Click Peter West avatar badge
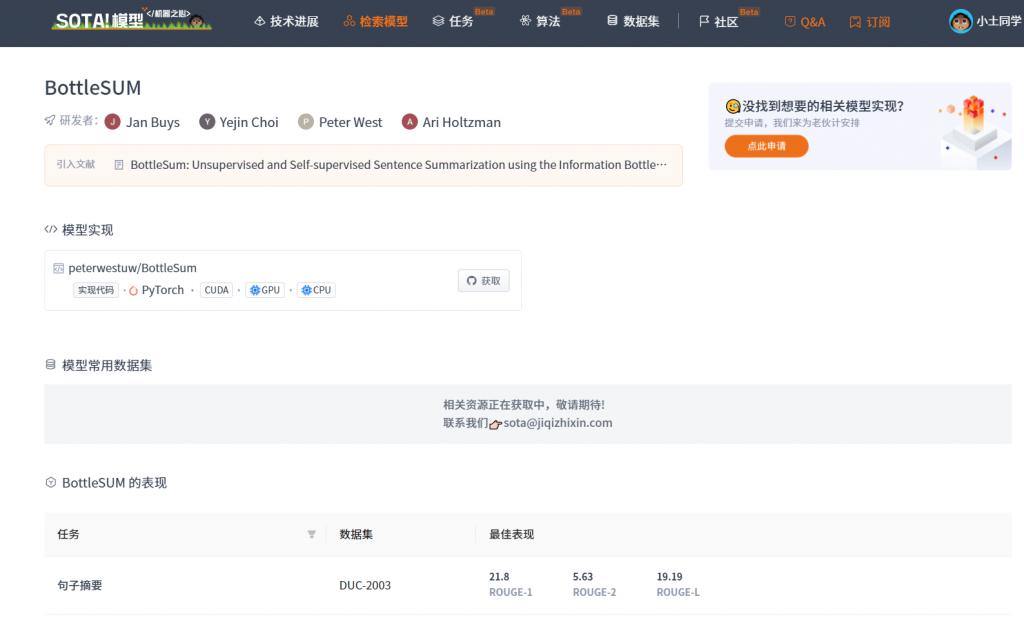 (306, 121)
